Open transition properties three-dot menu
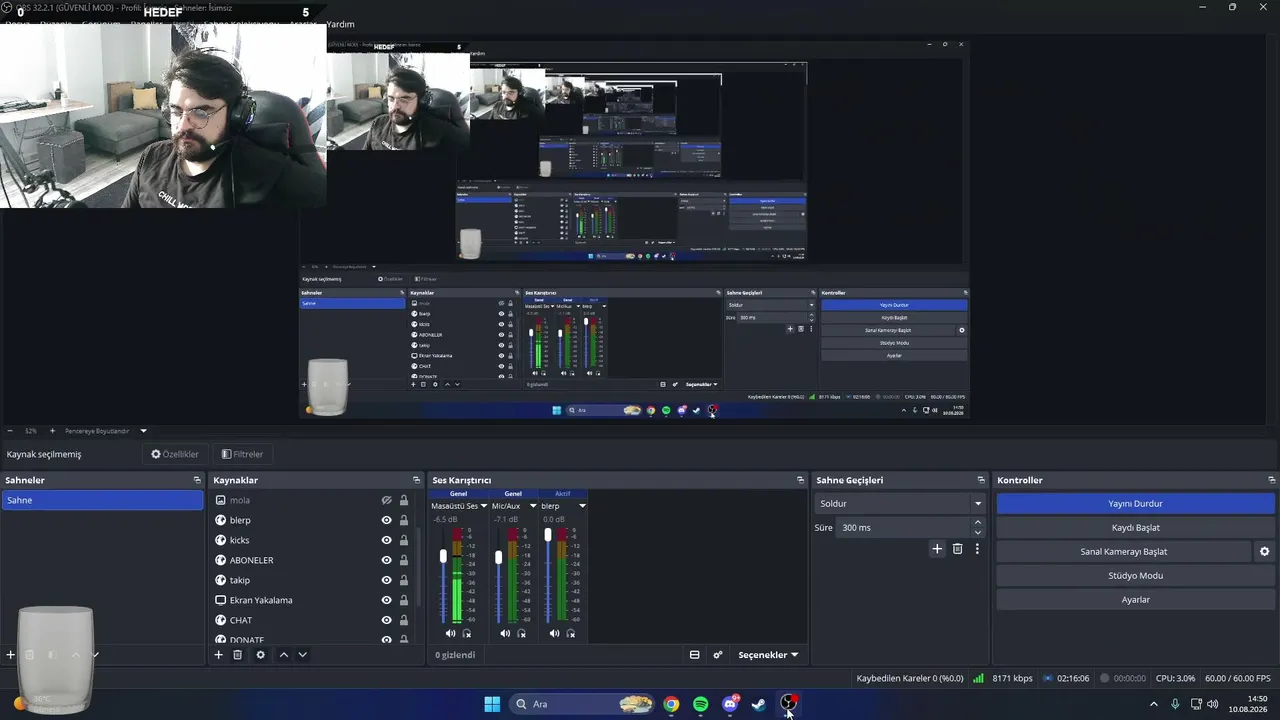This screenshot has width=1280, height=720. coord(977,549)
